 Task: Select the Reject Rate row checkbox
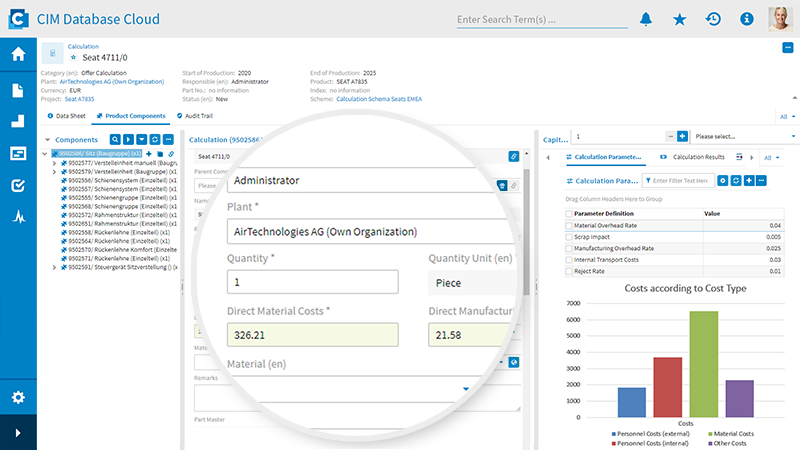(x=570, y=271)
